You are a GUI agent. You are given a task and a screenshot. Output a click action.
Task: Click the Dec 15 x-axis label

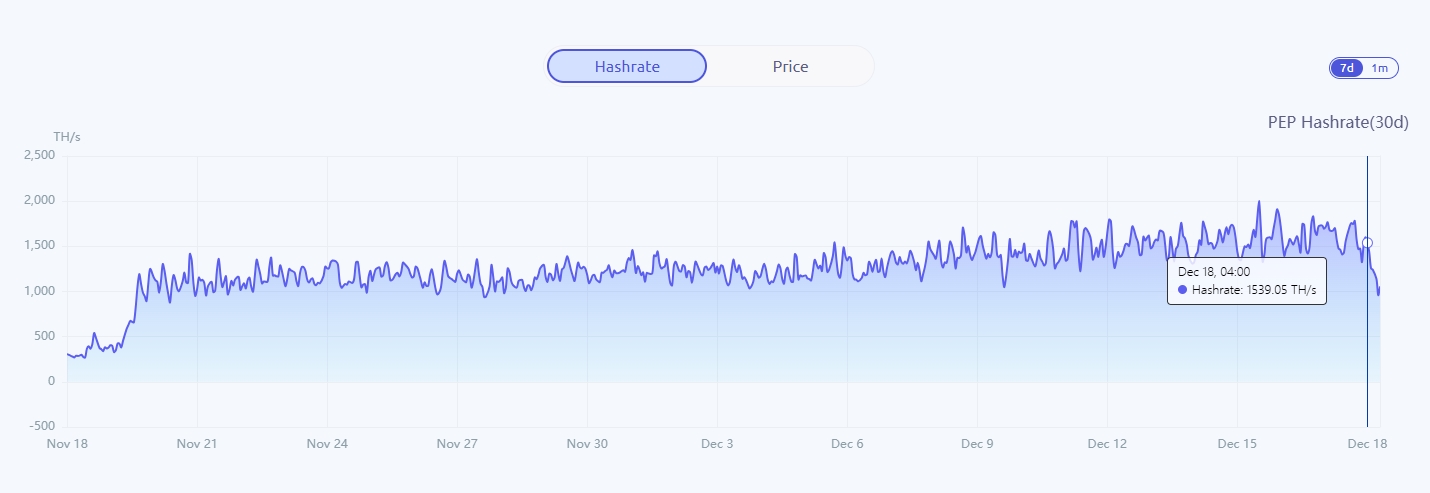coord(1237,443)
